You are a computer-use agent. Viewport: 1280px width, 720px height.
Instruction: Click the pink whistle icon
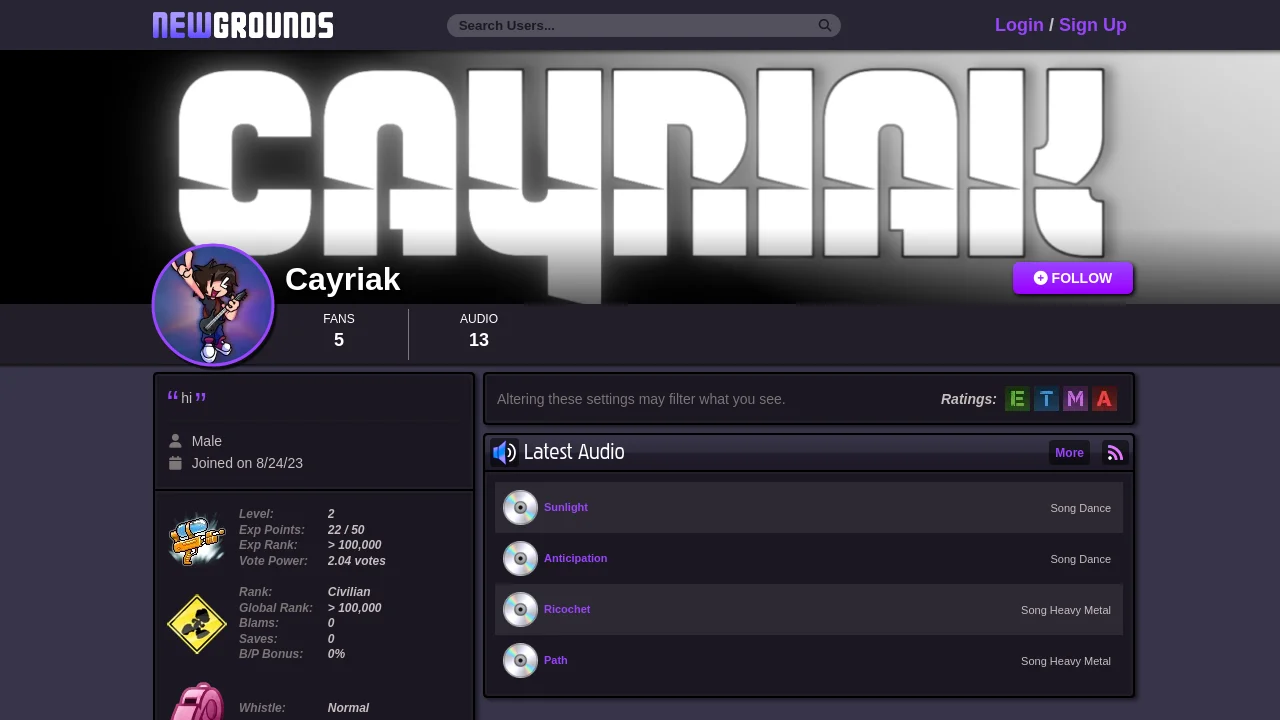tap(197, 702)
